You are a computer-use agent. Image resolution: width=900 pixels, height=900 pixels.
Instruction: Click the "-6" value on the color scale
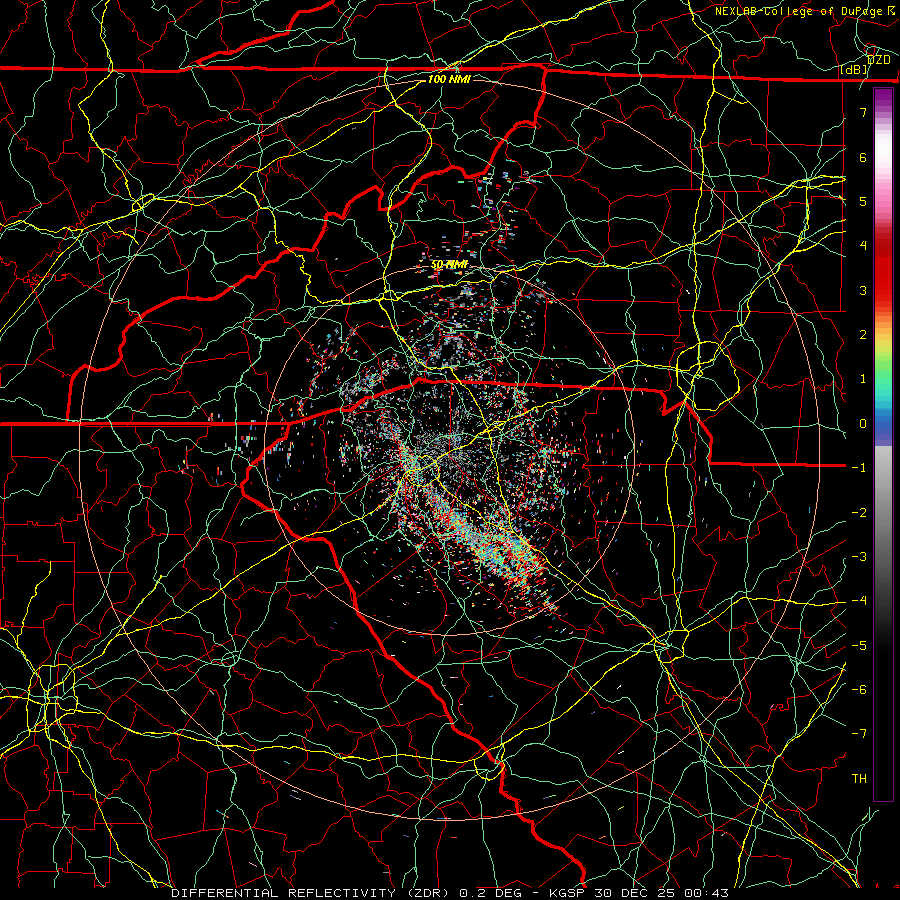859,690
